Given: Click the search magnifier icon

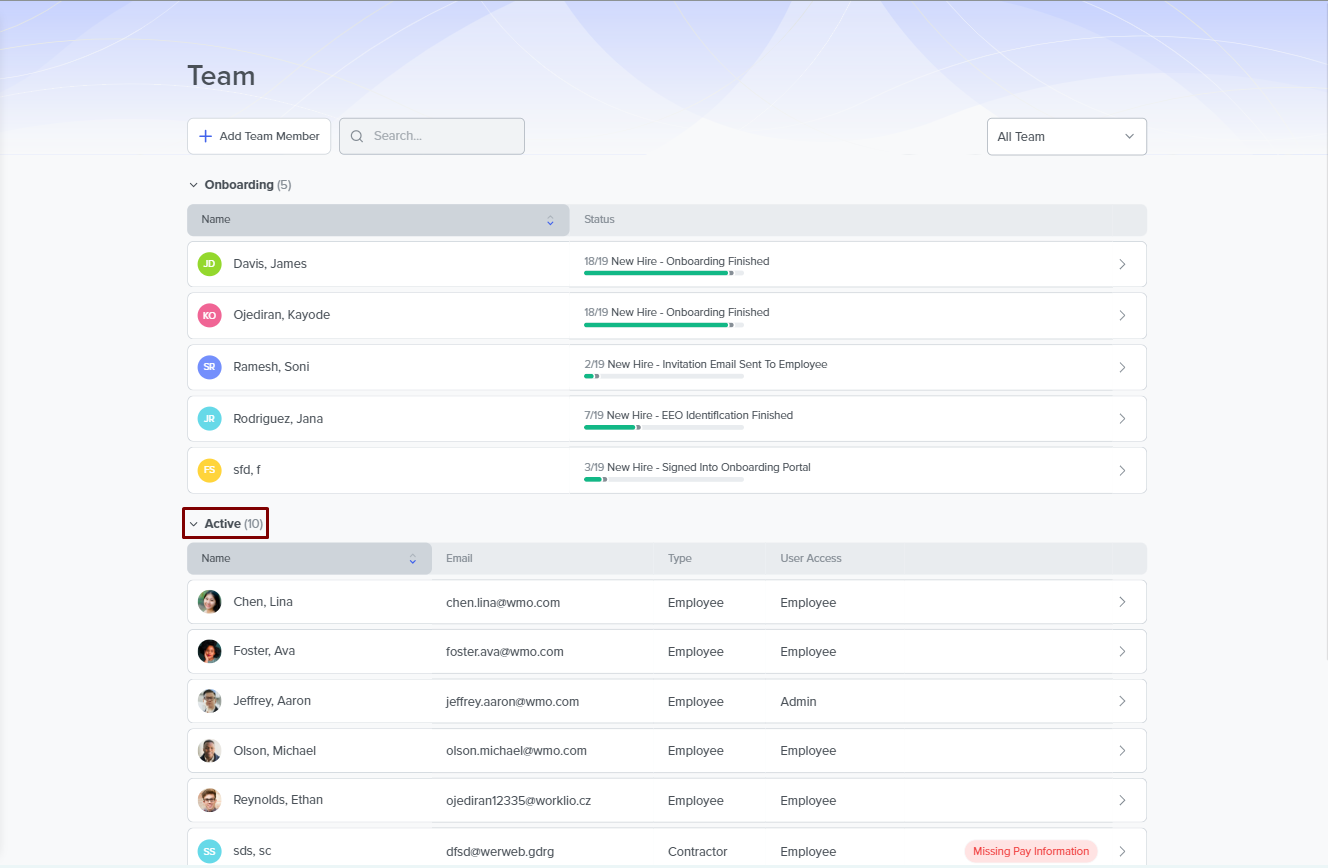Looking at the screenshot, I should pos(357,137).
